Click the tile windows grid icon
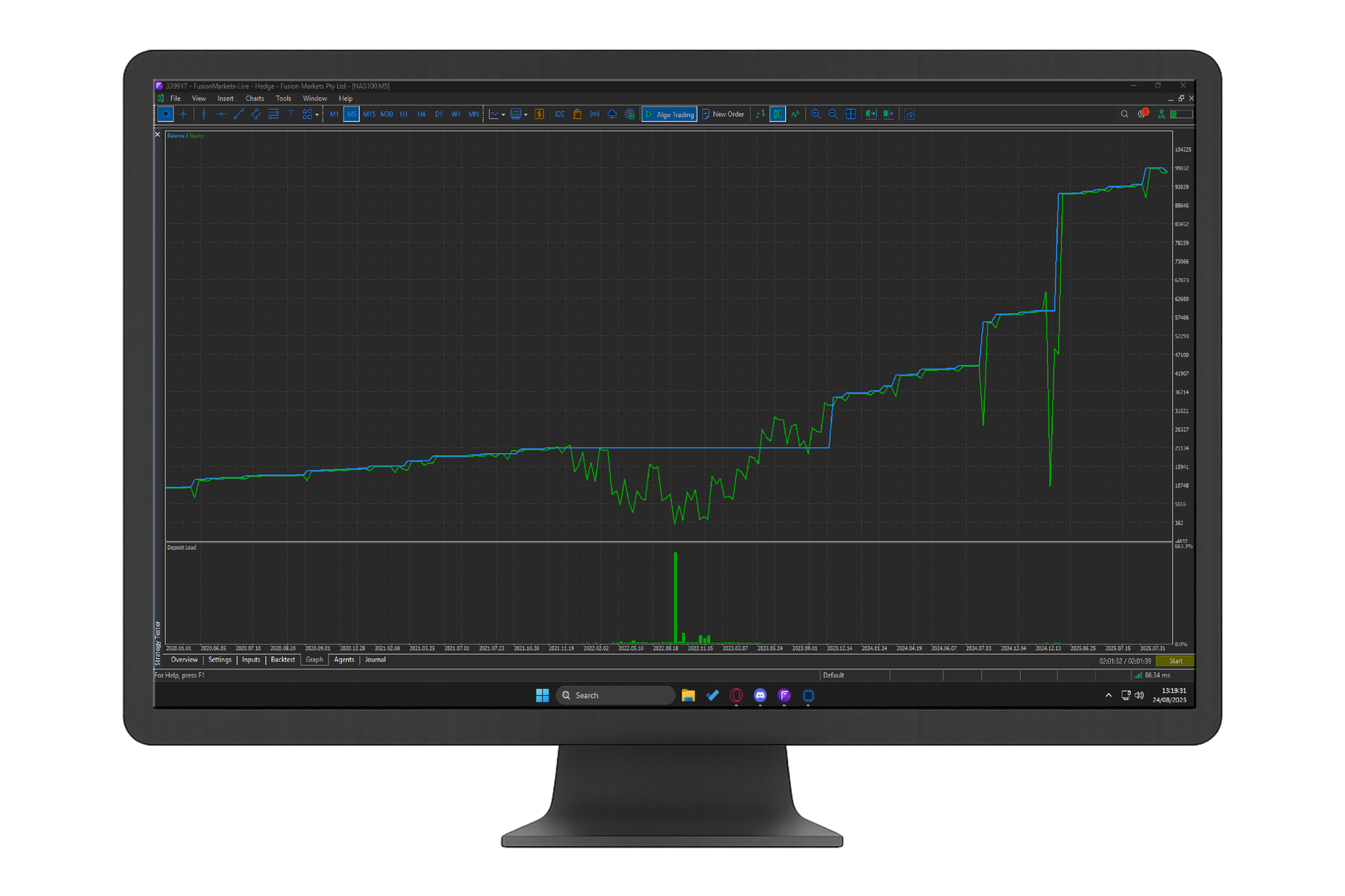 (851, 115)
